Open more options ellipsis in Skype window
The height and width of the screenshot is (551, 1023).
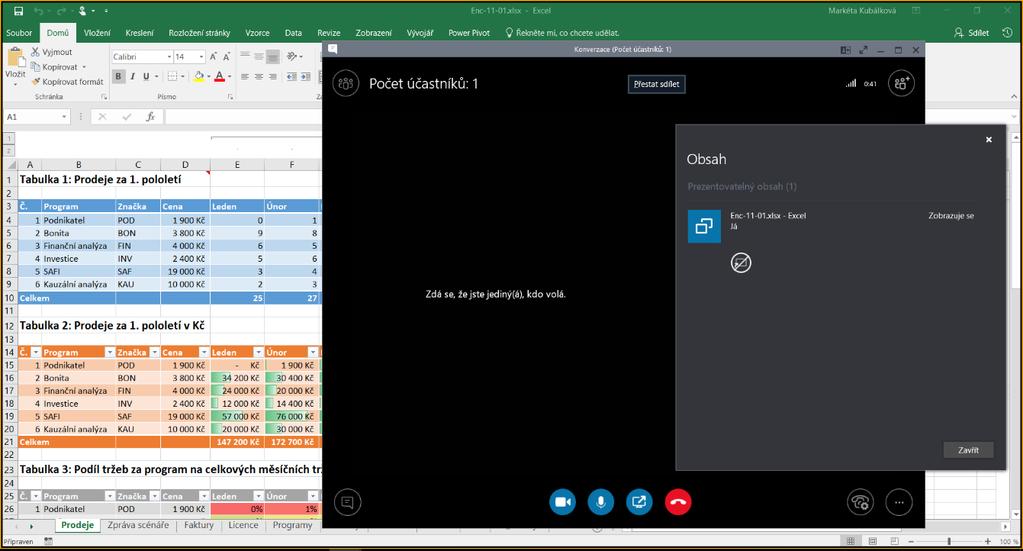(x=899, y=502)
